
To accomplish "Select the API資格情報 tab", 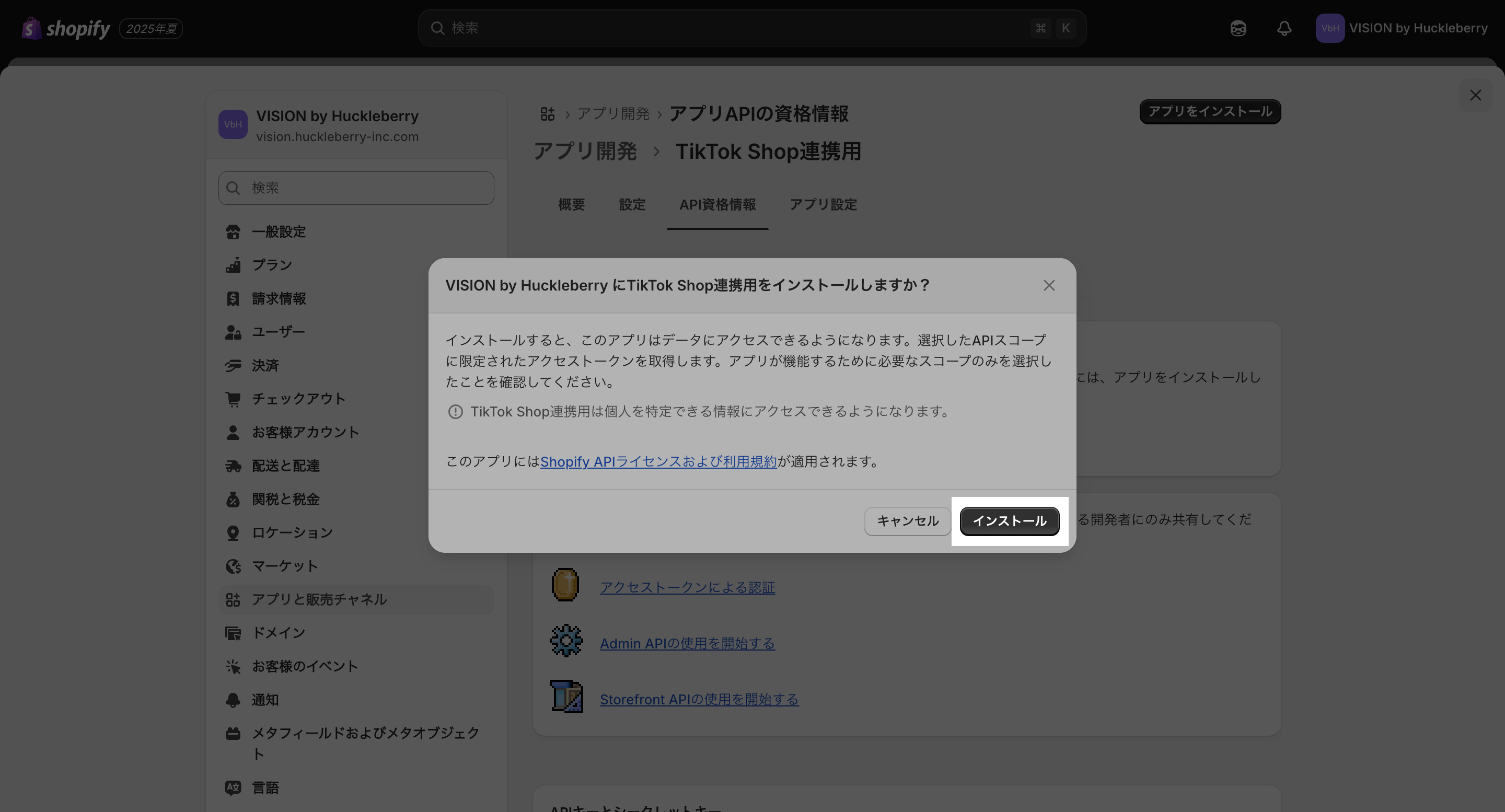I will point(717,204).
